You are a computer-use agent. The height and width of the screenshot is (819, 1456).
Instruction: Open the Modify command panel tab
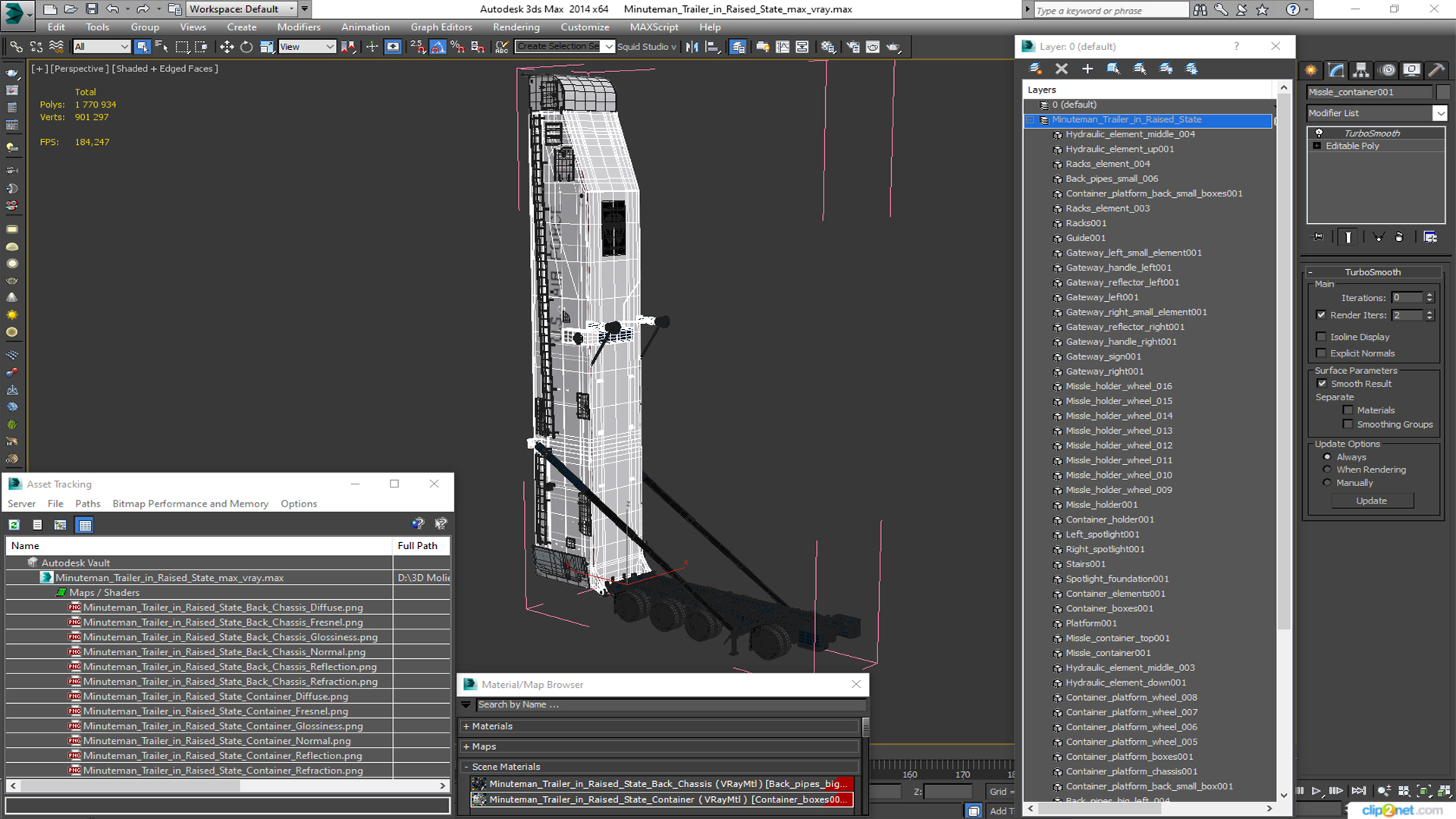point(1336,70)
